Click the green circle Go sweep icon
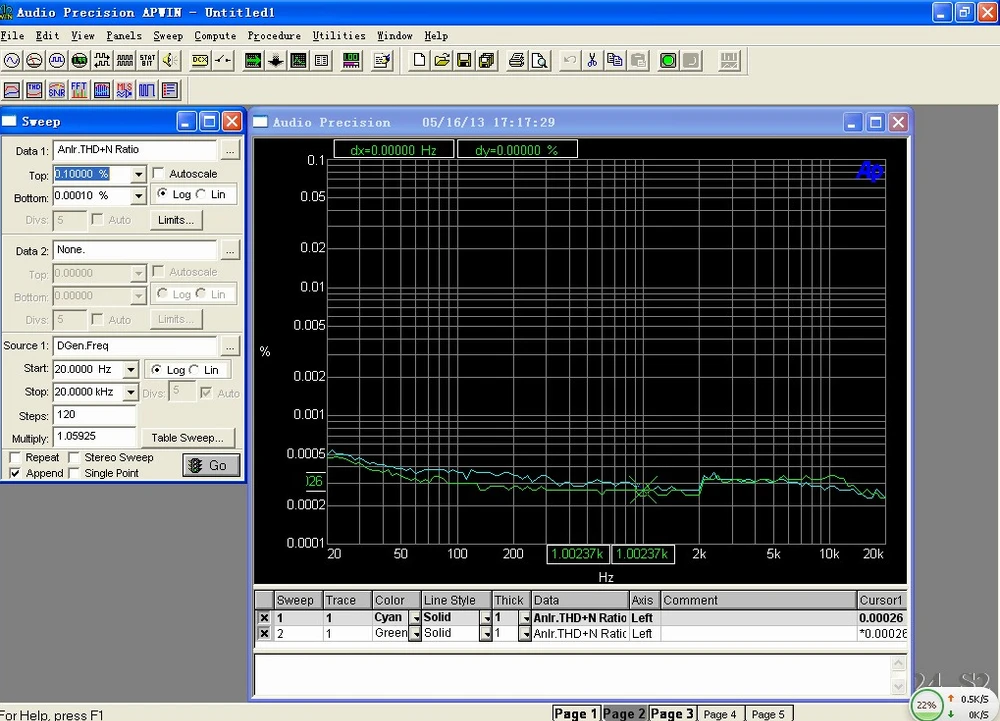The image size is (1000, 721). (668, 61)
